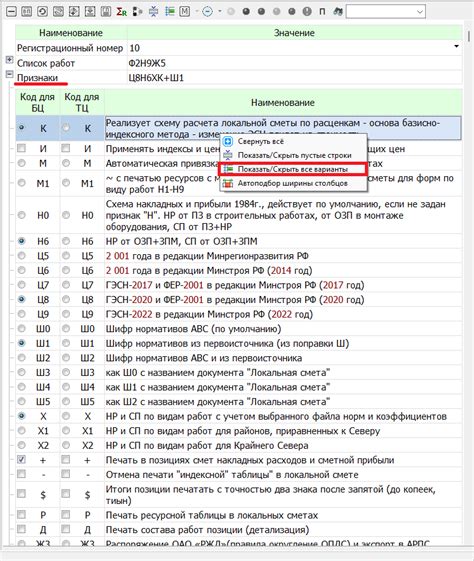This screenshot has height=561, width=474.
Task: Click the floppy disk save icon
Action: click(106, 11)
